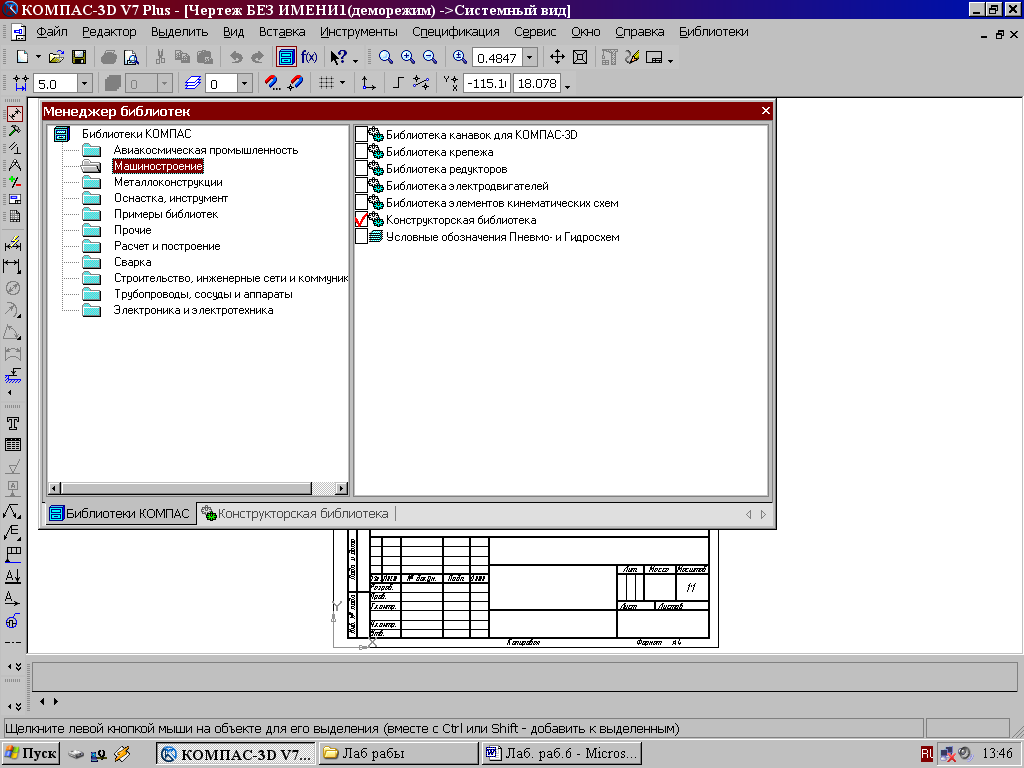Show entire drawing with fit-all icon

pos(580,57)
